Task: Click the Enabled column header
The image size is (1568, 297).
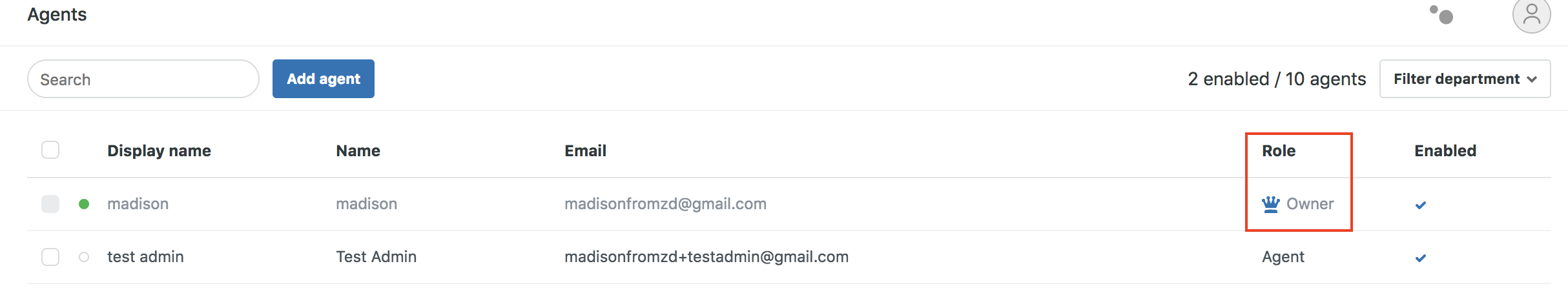Action: pos(1445,150)
